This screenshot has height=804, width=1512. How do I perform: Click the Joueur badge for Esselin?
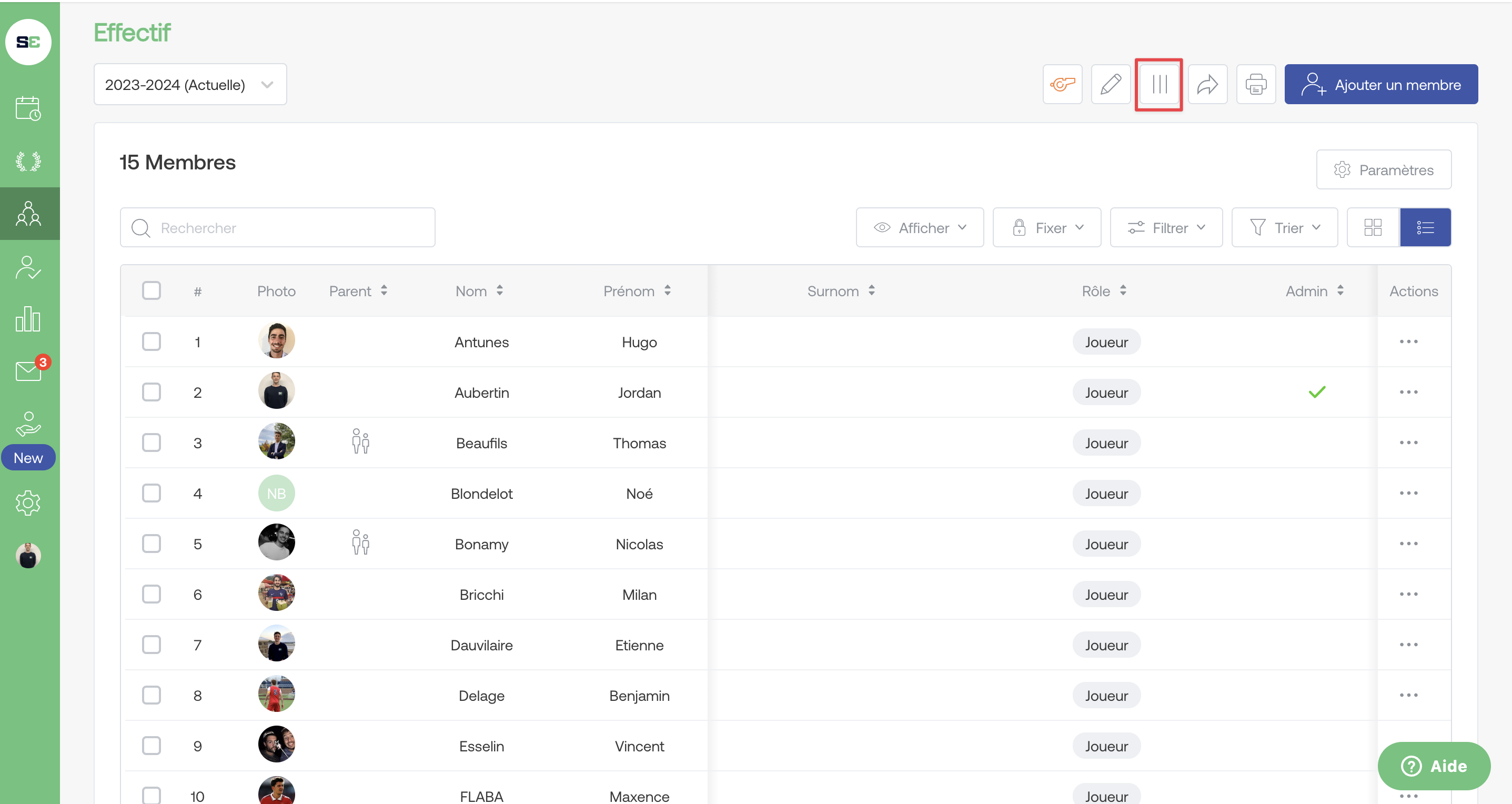[x=1106, y=745]
